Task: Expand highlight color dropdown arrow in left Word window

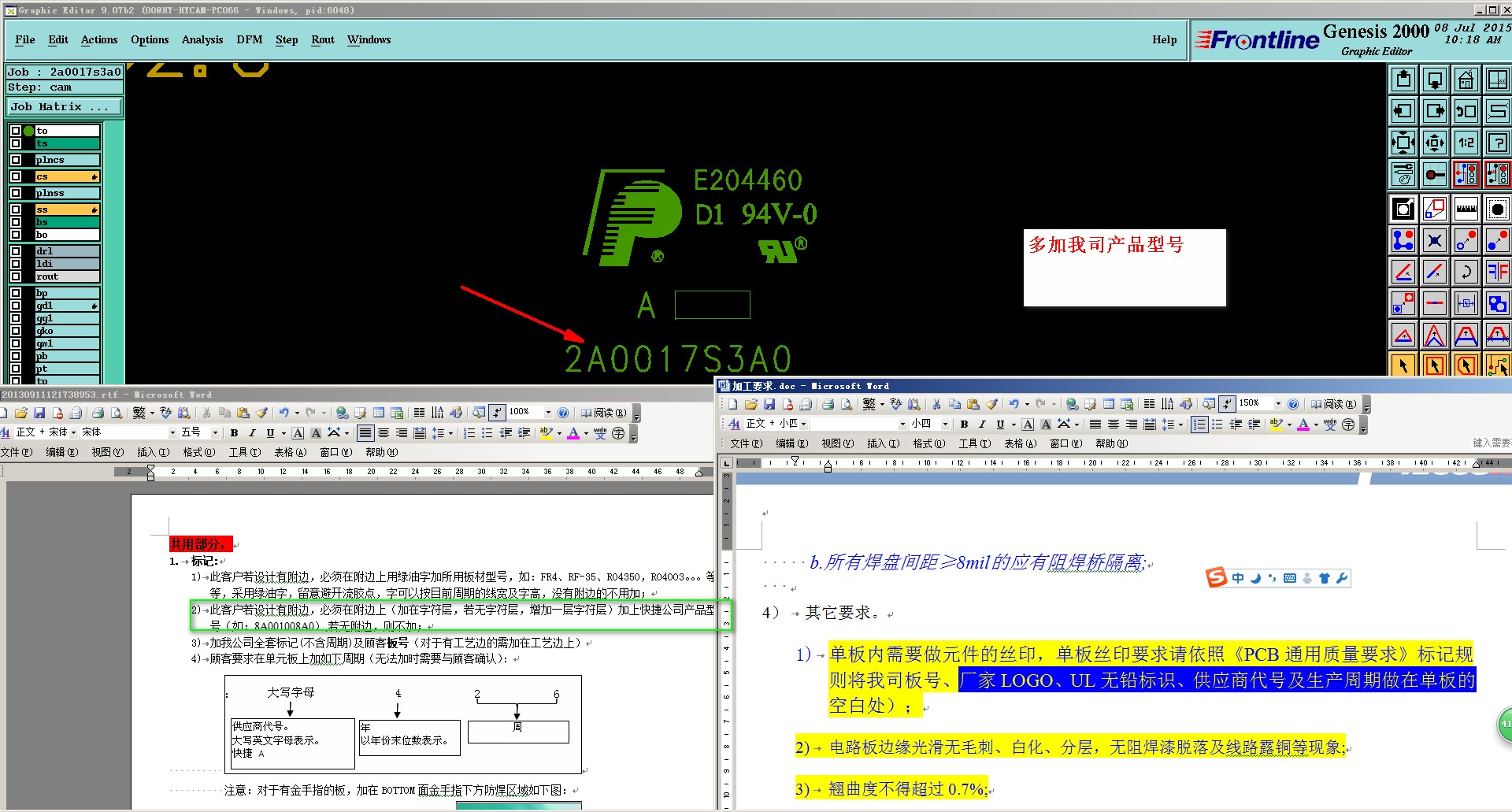Action: [560, 432]
